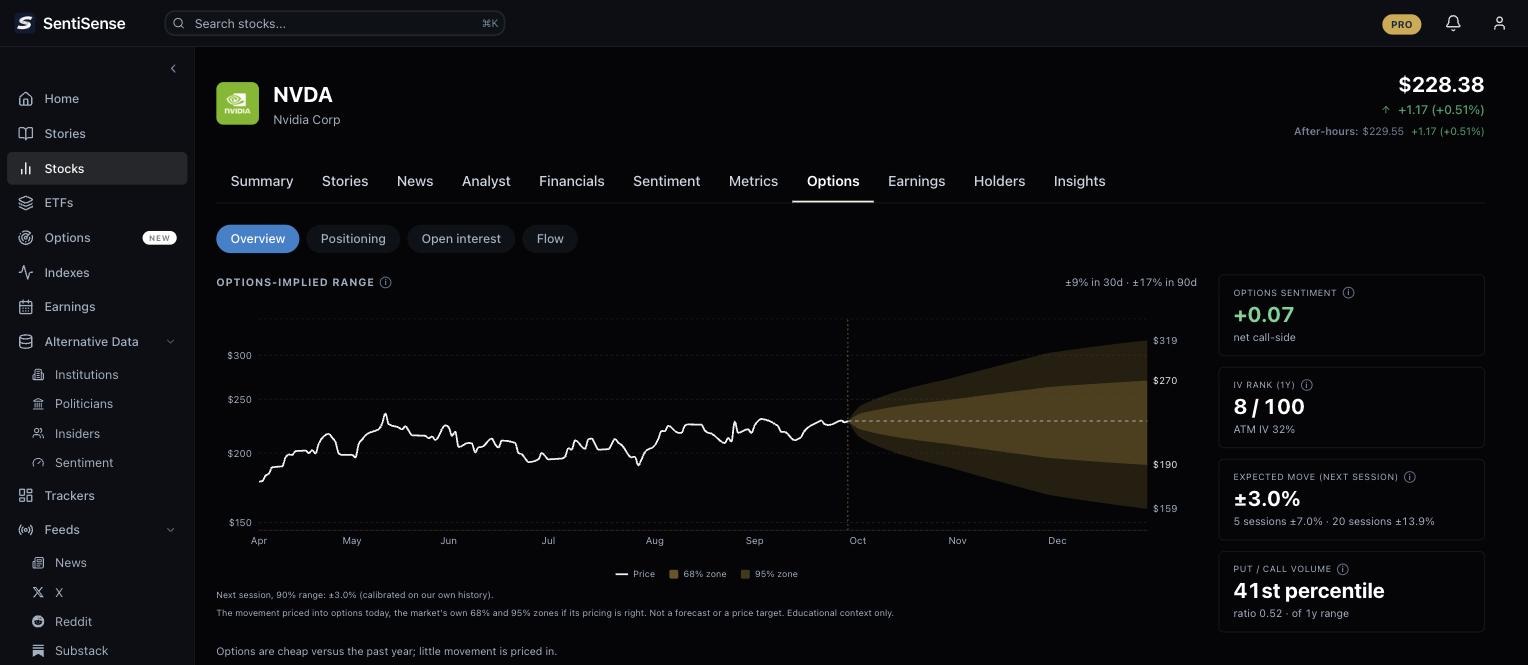Open the Earnings tab

tap(917, 182)
